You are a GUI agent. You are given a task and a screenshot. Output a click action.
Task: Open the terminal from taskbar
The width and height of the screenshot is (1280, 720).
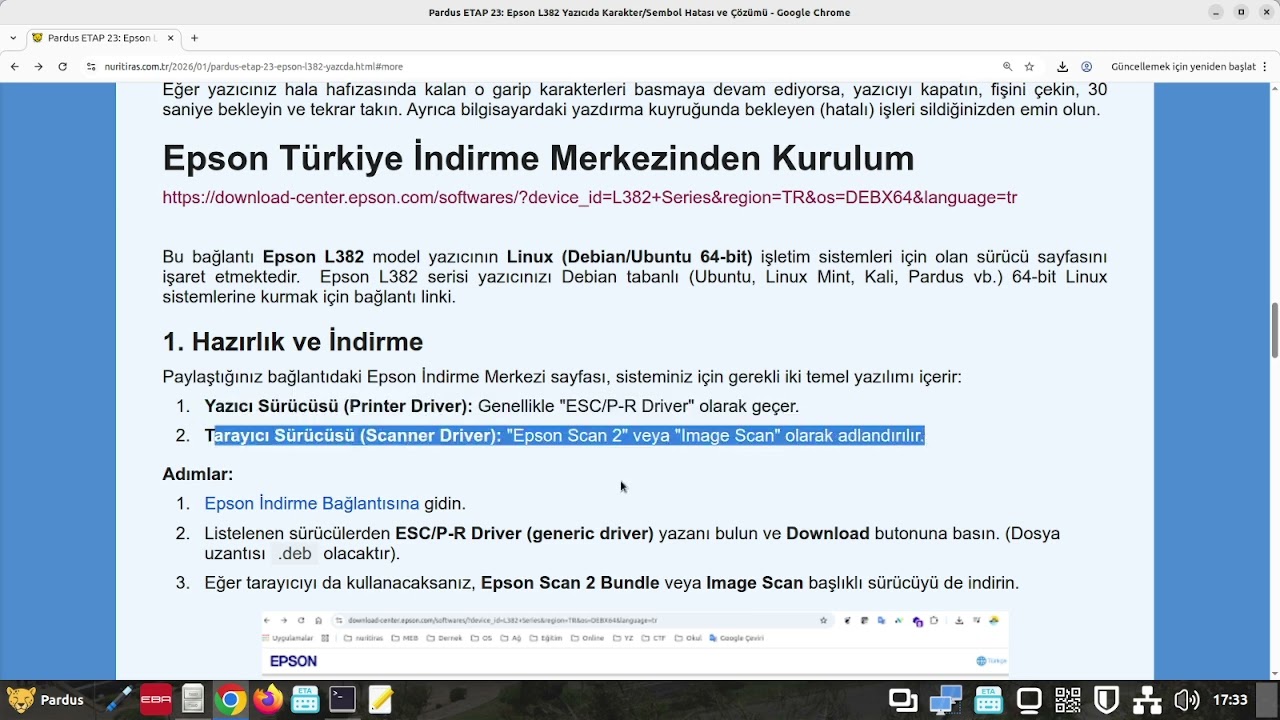pyautogui.click(x=343, y=699)
